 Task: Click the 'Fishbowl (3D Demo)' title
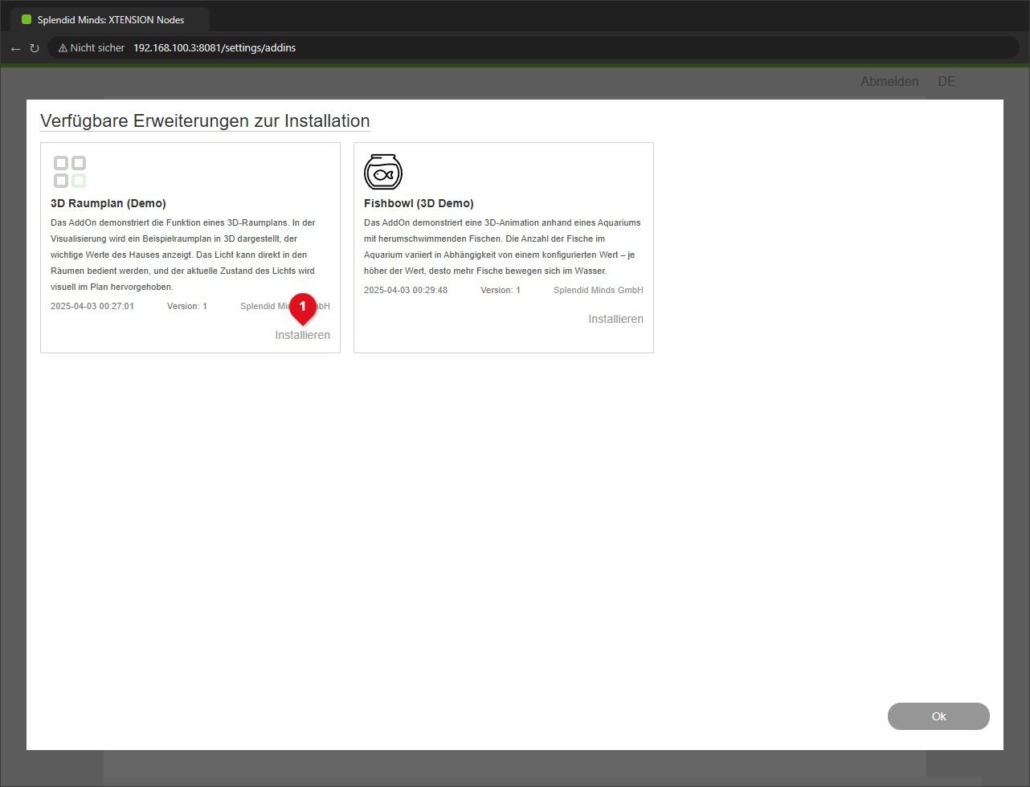click(x=418, y=203)
